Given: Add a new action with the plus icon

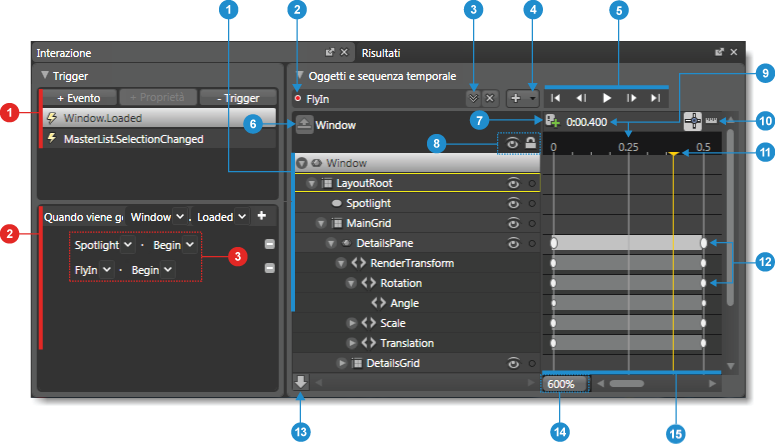Looking at the screenshot, I should [262, 216].
